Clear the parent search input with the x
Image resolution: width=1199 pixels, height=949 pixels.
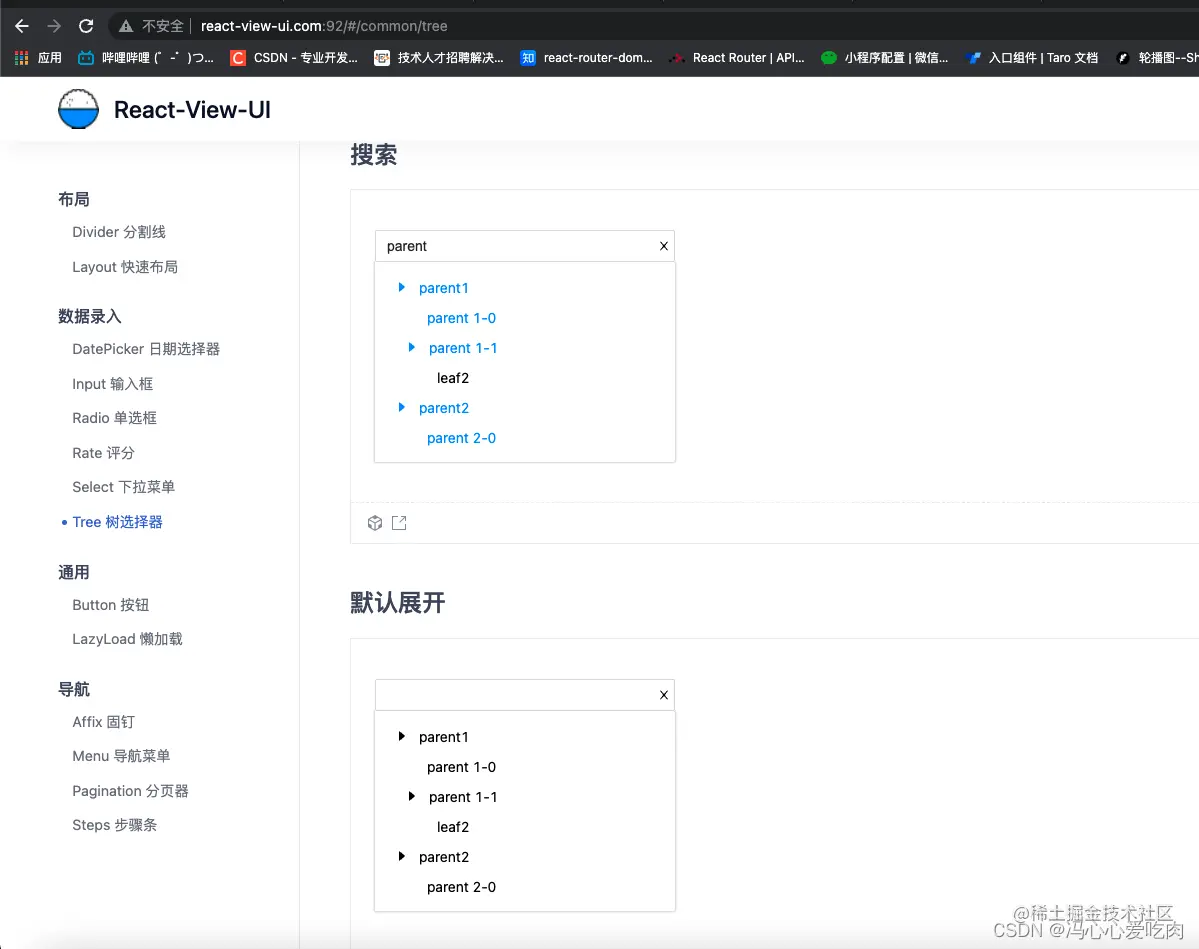[663, 246]
